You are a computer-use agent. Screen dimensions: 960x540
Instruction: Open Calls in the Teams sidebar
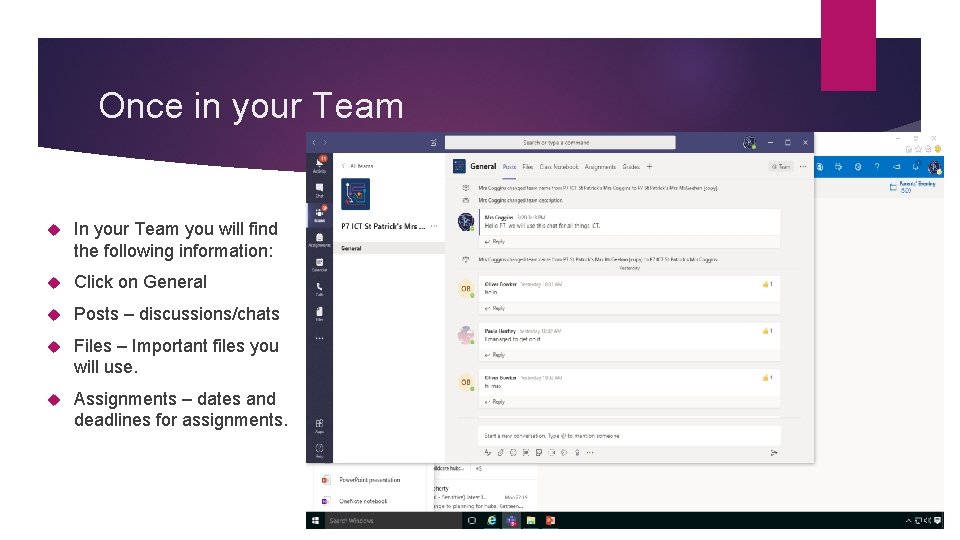point(320,289)
